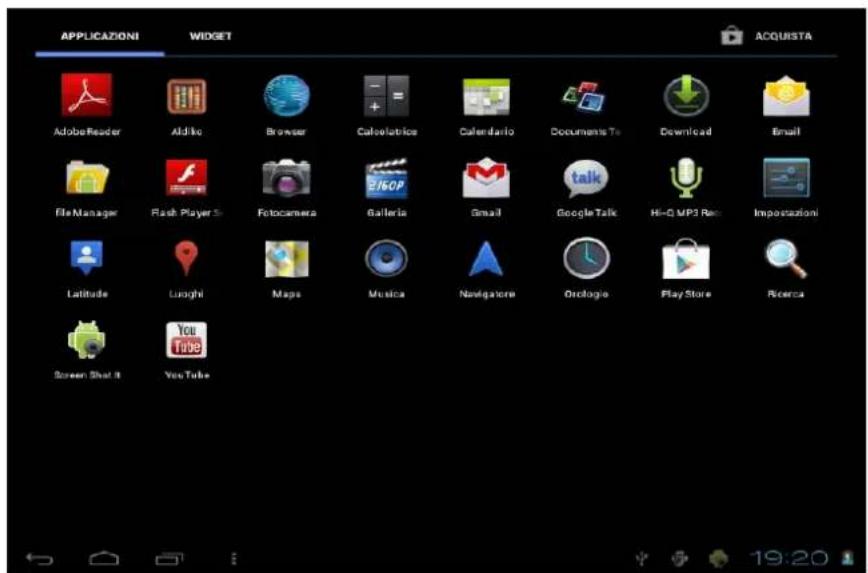Tap the battery status icon
This screenshot has width=868, height=573.
tap(847, 557)
